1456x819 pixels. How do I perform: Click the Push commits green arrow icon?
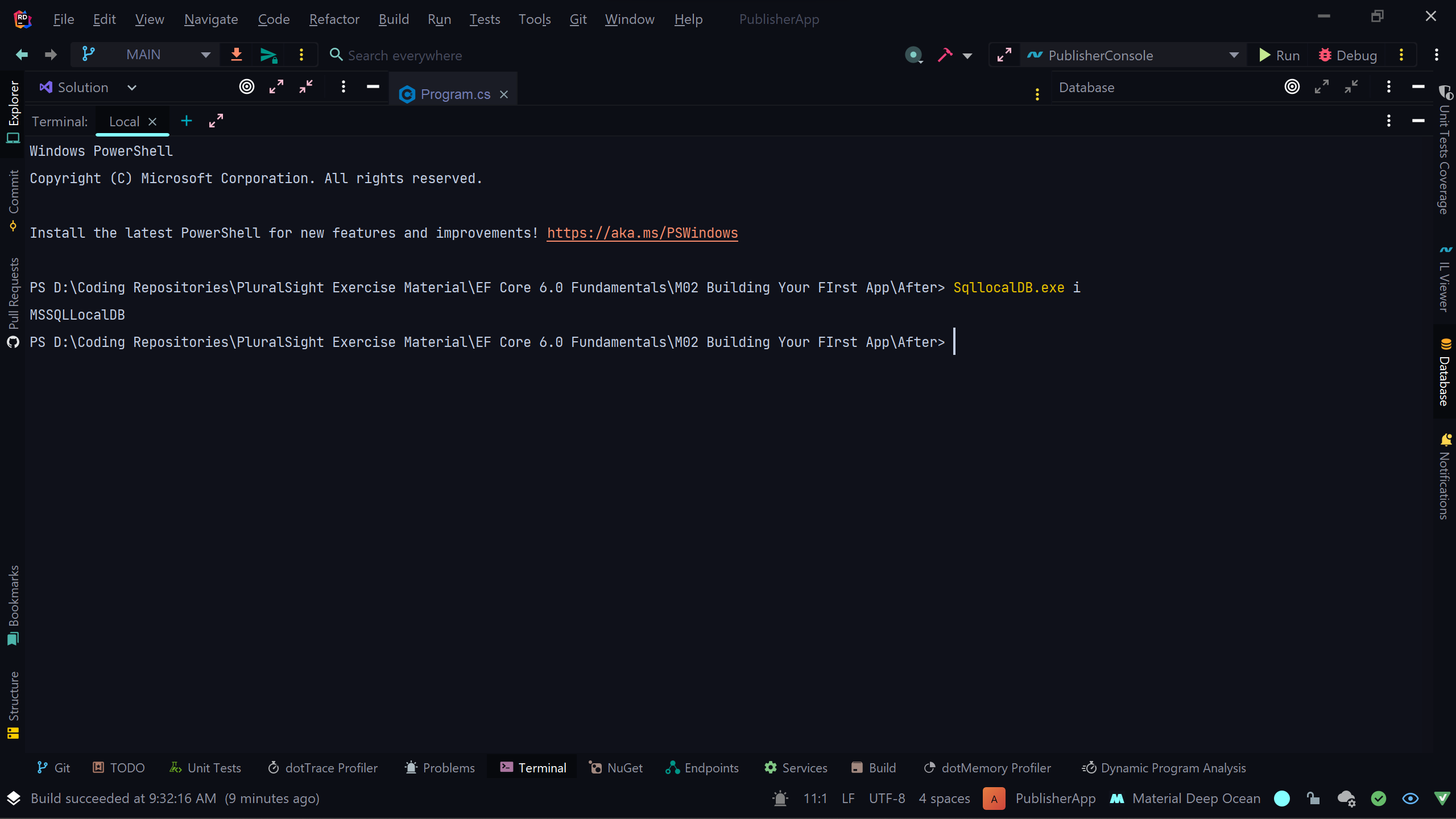pos(268,55)
